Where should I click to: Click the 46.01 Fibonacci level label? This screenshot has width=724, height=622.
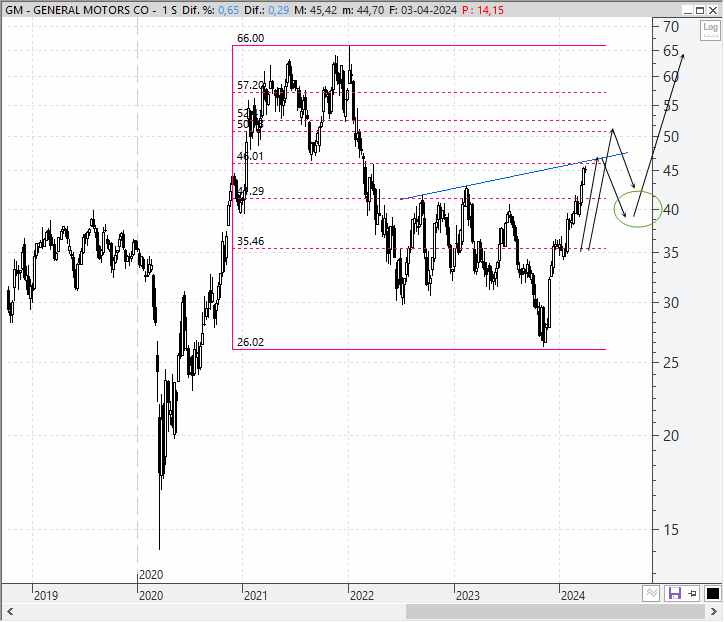tap(250, 157)
